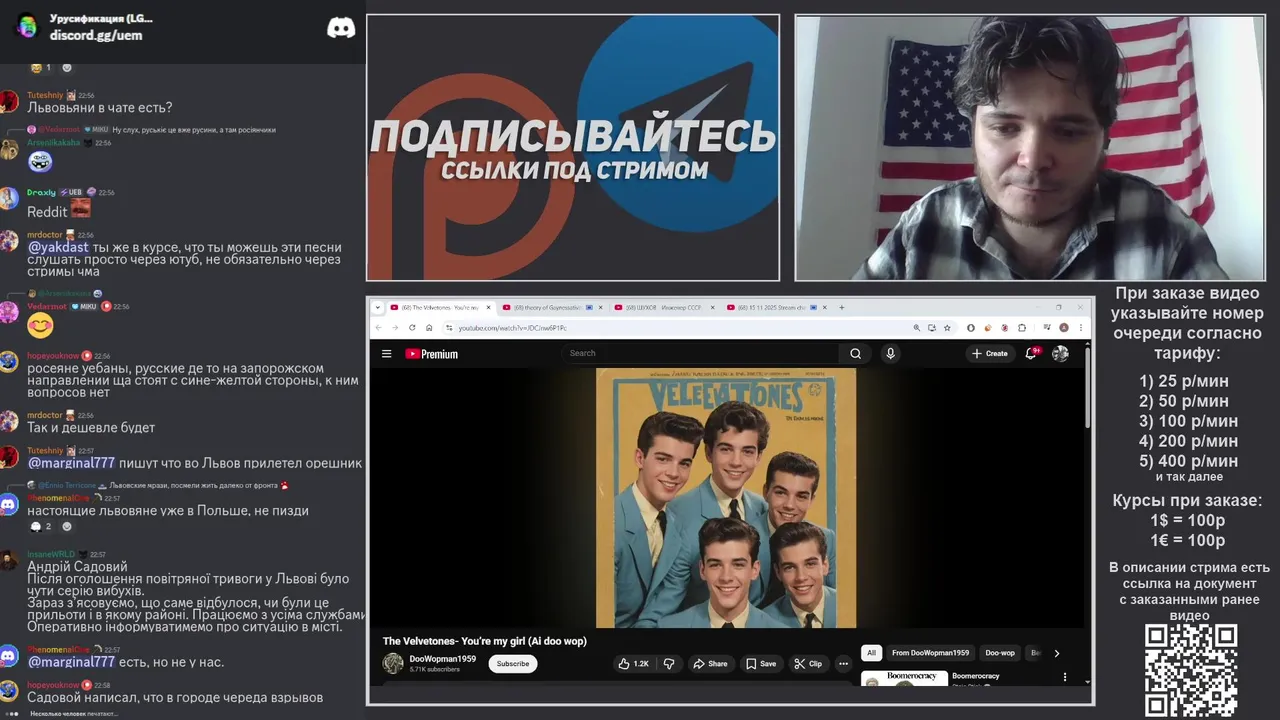Switch to the theory of Gaynossativism tab

click(552, 307)
